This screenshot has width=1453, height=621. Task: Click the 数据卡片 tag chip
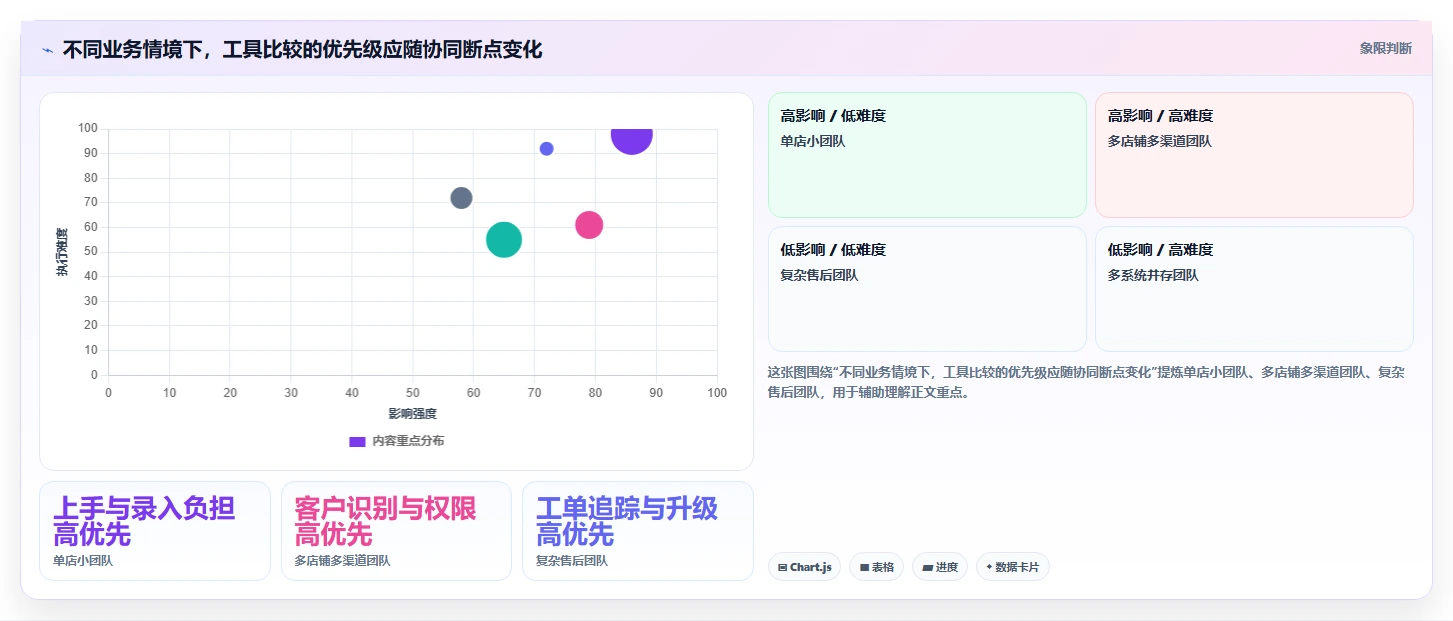pos(1013,567)
